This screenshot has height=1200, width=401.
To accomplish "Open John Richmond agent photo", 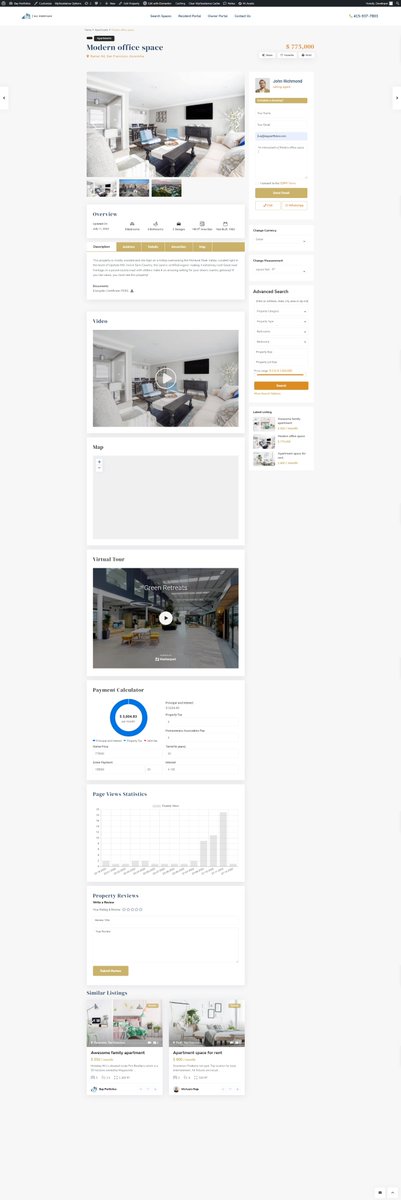I will 262,86.
